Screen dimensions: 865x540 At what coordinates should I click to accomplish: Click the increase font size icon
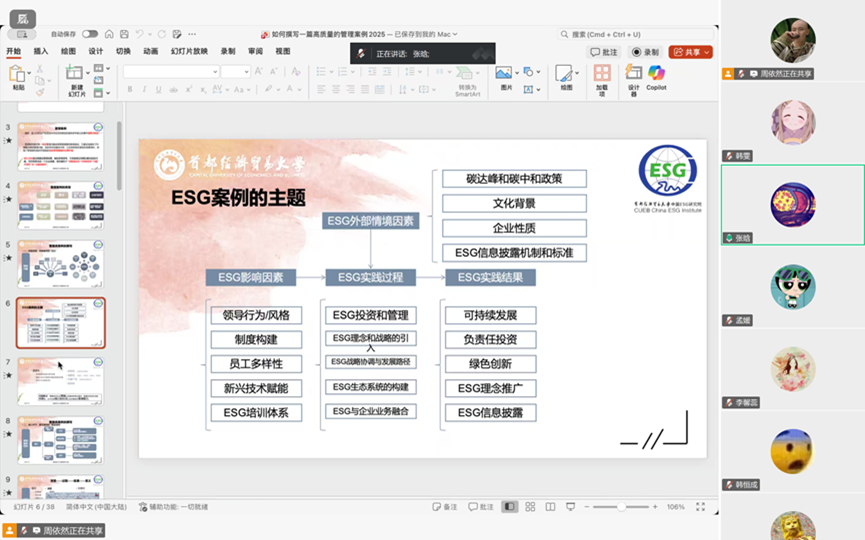[258, 72]
